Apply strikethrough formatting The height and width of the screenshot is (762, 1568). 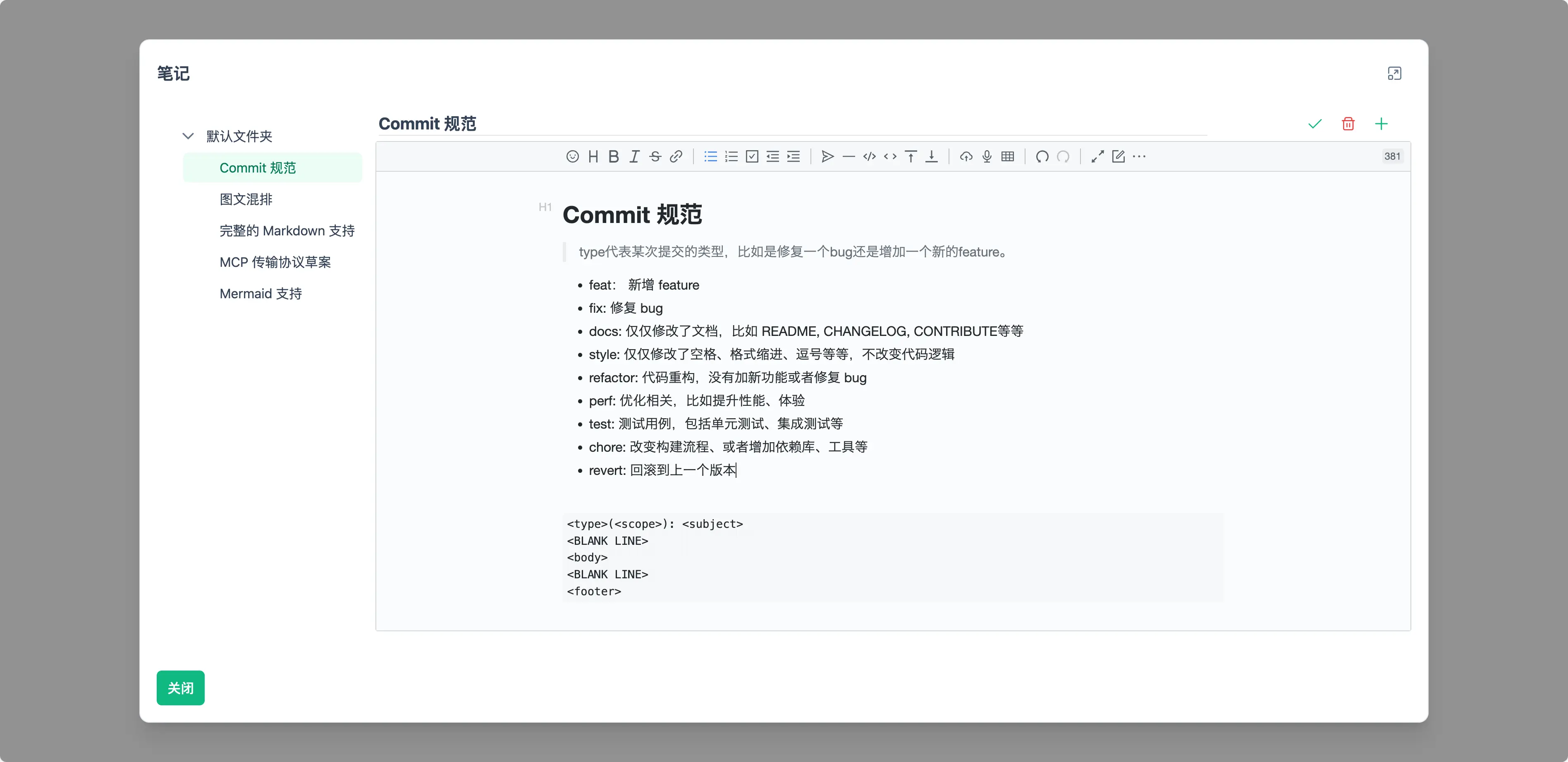click(655, 156)
